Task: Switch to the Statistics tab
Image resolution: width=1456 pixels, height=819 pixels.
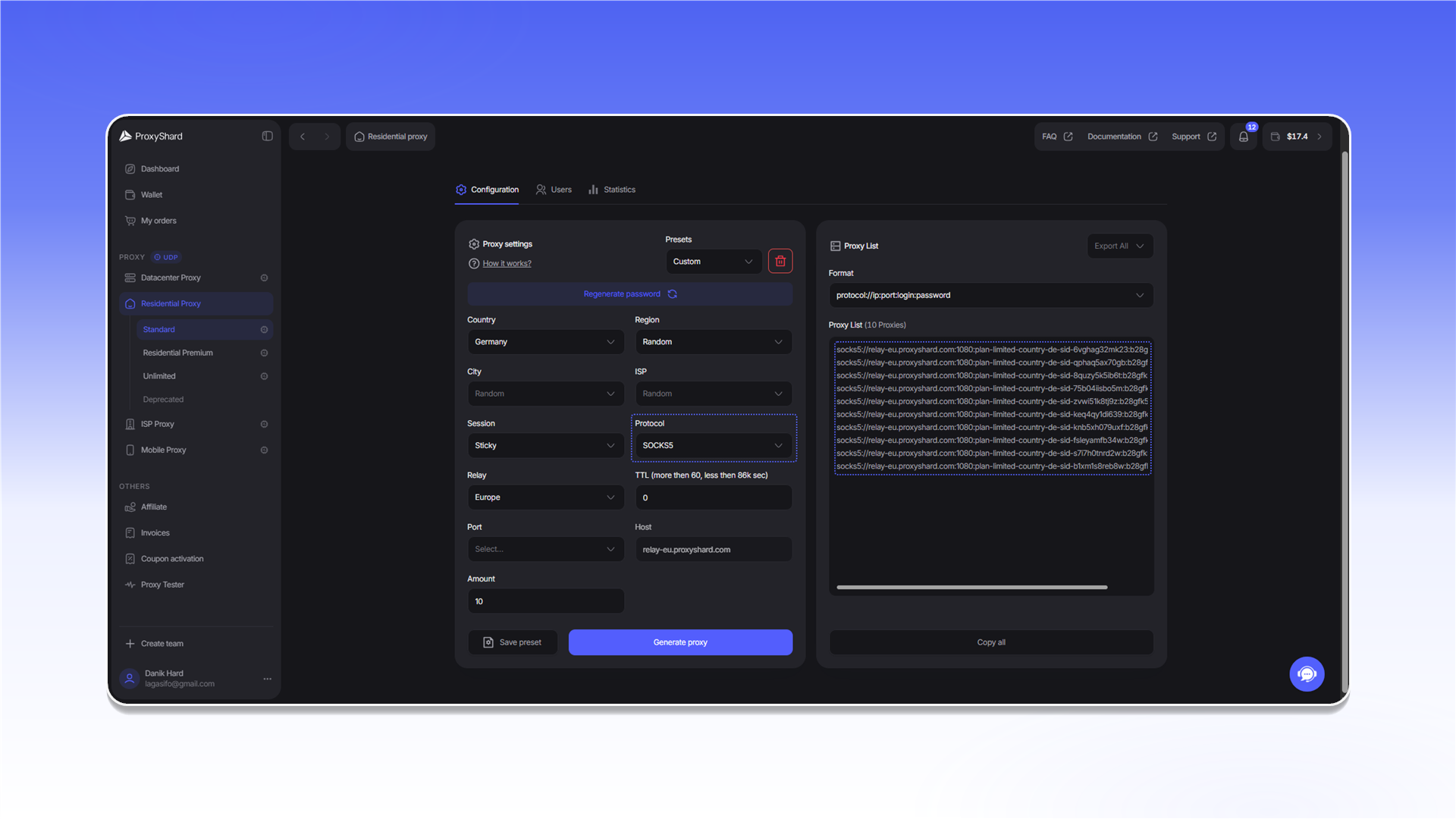Action: [612, 190]
